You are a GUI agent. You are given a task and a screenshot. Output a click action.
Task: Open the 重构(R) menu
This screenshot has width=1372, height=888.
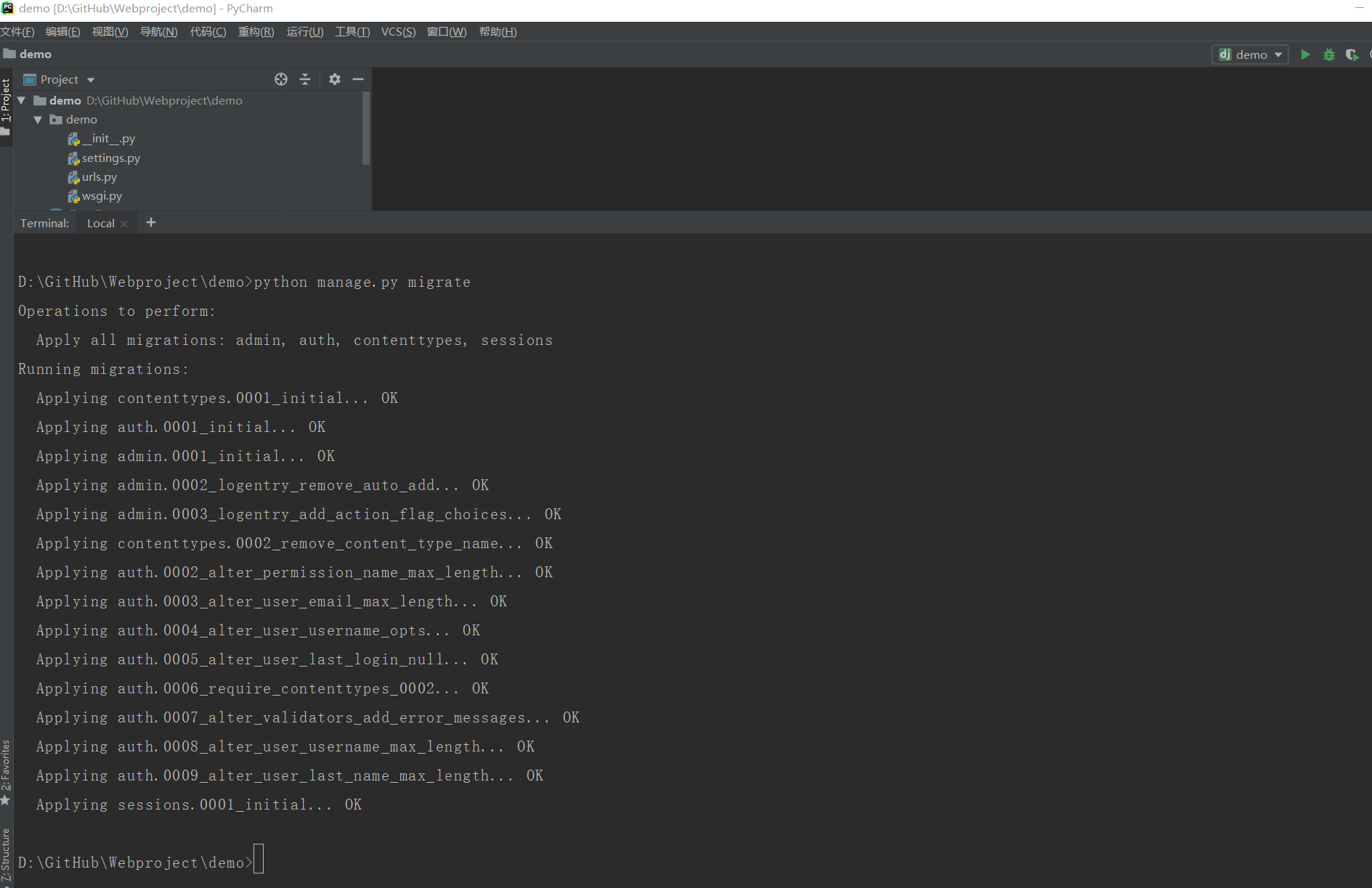pyautogui.click(x=256, y=31)
